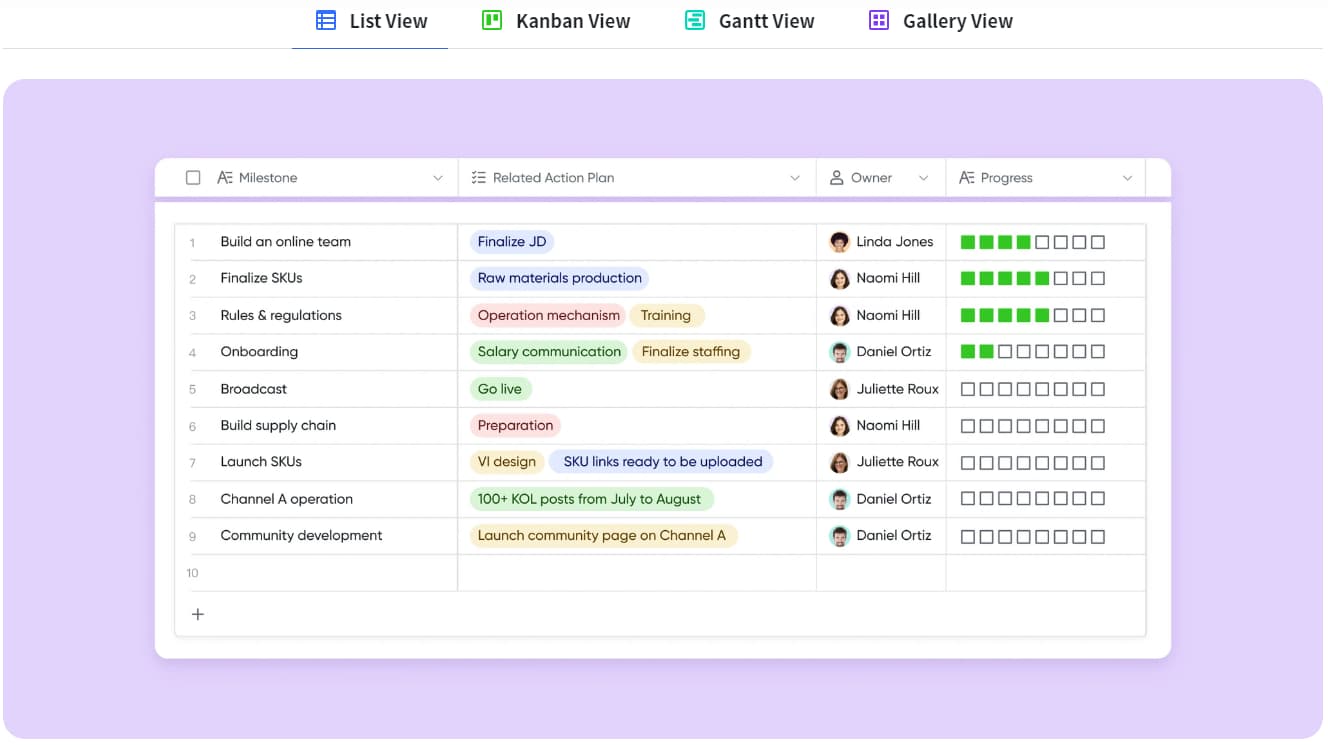Click last progress box for Build an online team
Viewport: 1328px width, 745px height.
point(1098,242)
